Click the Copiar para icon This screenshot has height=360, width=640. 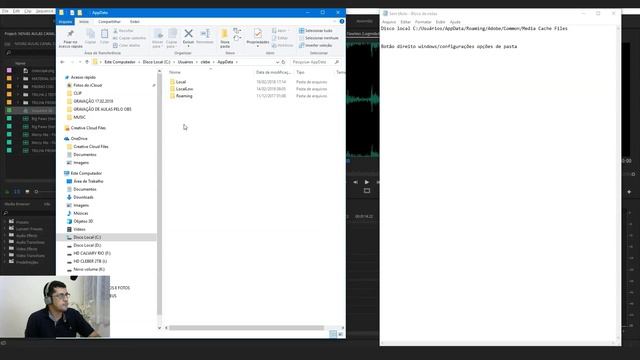click(x=172, y=38)
